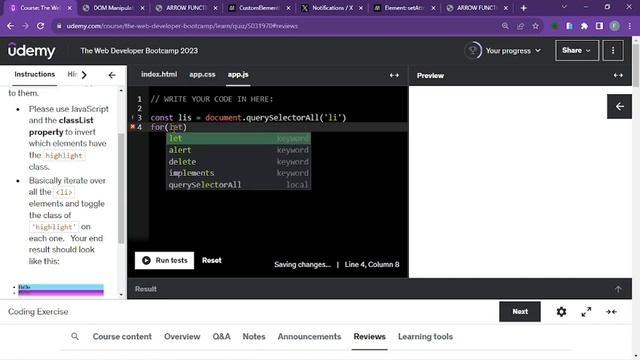Image resolution: width=640 pixels, height=360 pixels.
Task: Close the Notifications / X browser tab
Action: [x=360, y=8]
